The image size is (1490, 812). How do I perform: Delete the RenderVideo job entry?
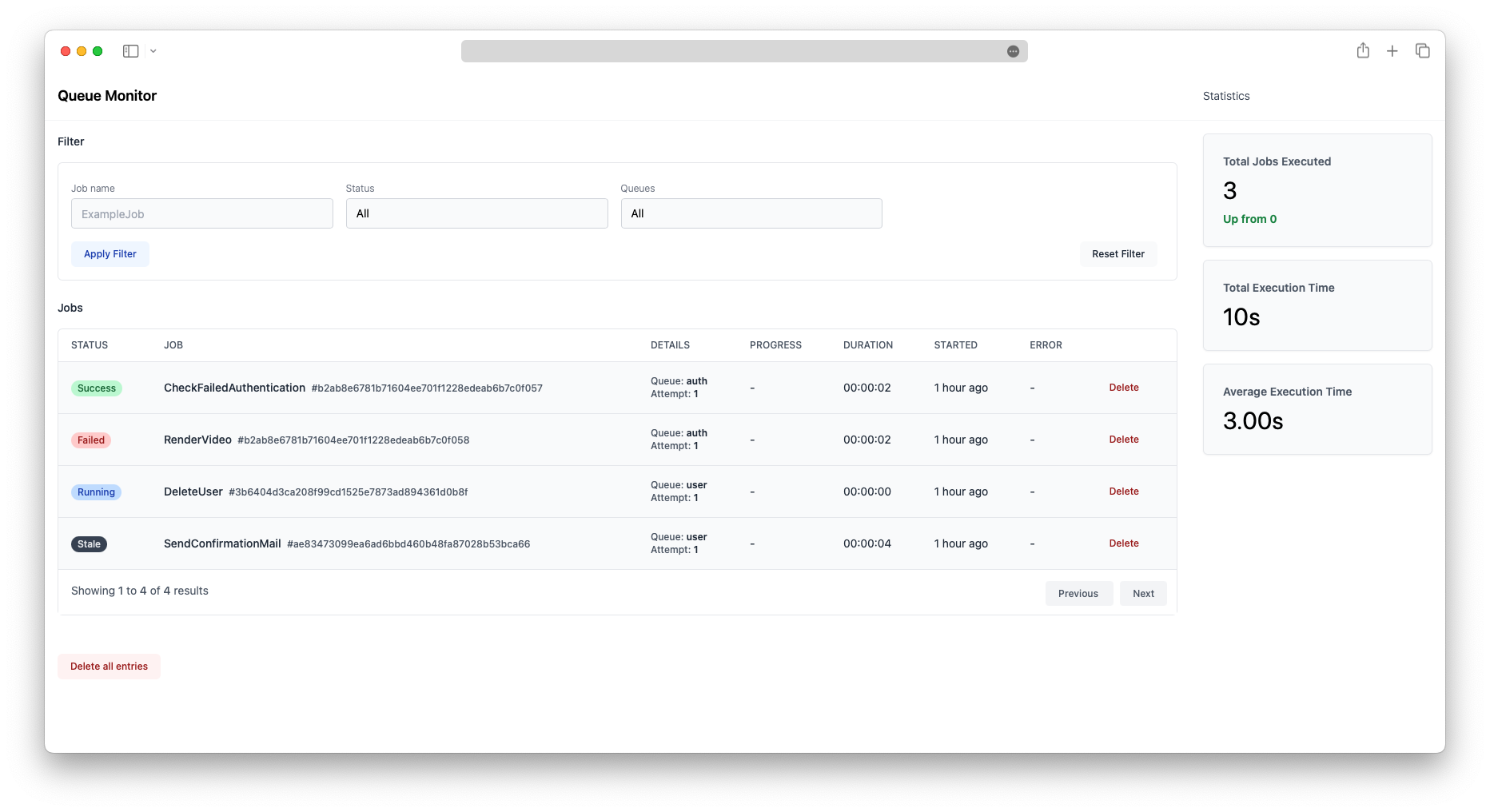[x=1124, y=440]
